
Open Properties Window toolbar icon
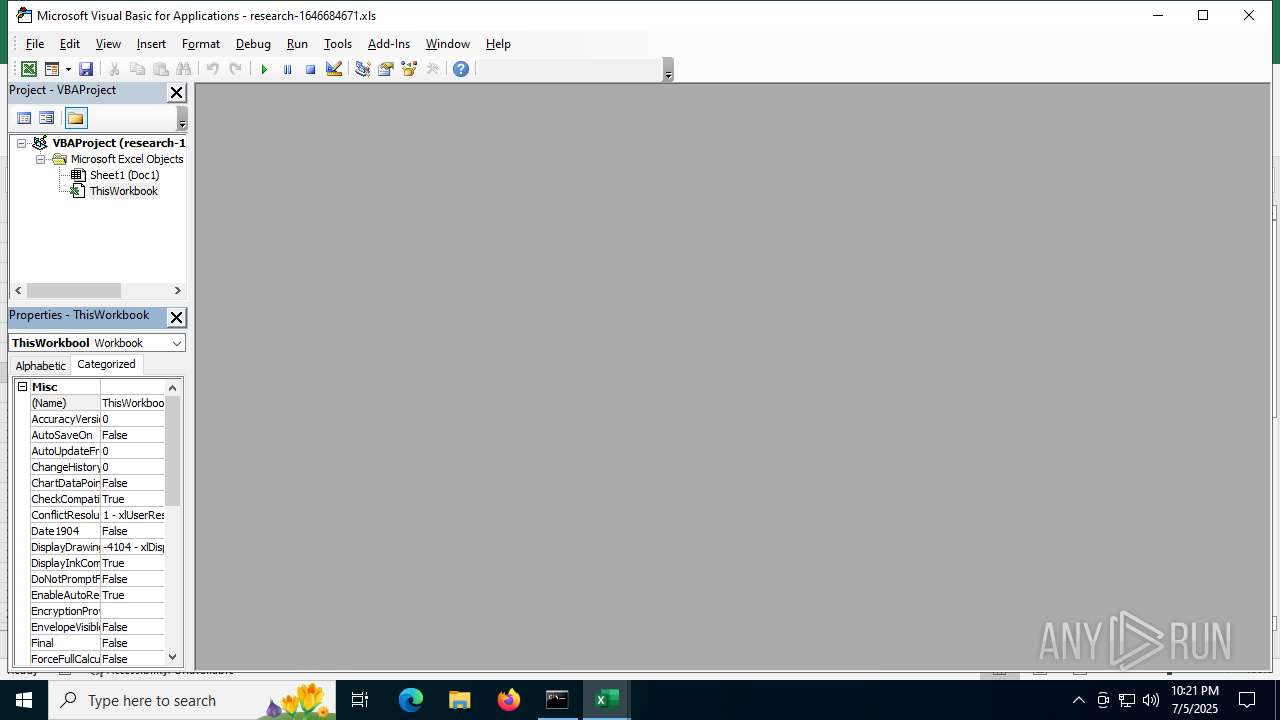point(385,69)
